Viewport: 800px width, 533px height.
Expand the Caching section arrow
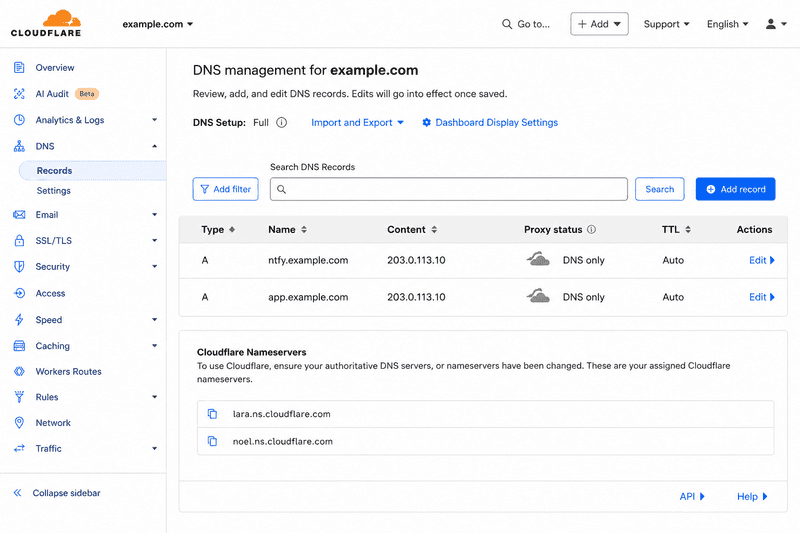[x=155, y=346]
